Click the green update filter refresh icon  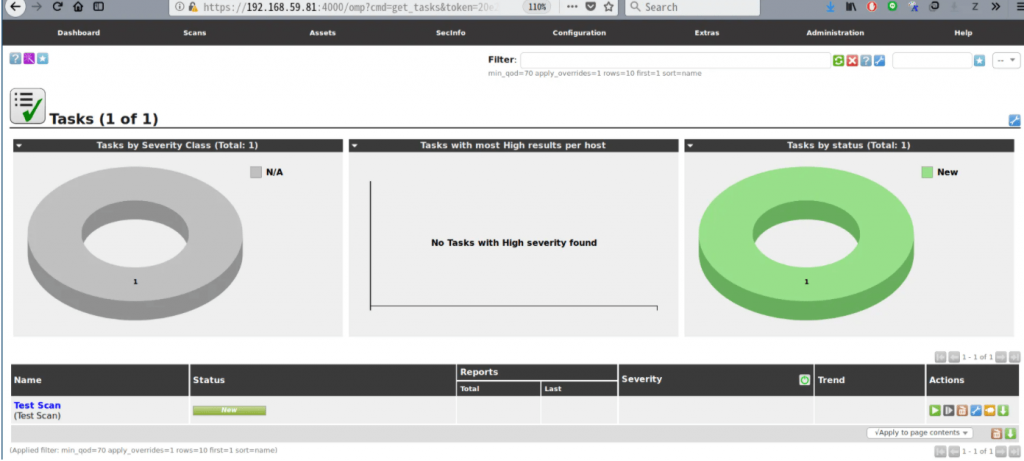(x=839, y=61)
